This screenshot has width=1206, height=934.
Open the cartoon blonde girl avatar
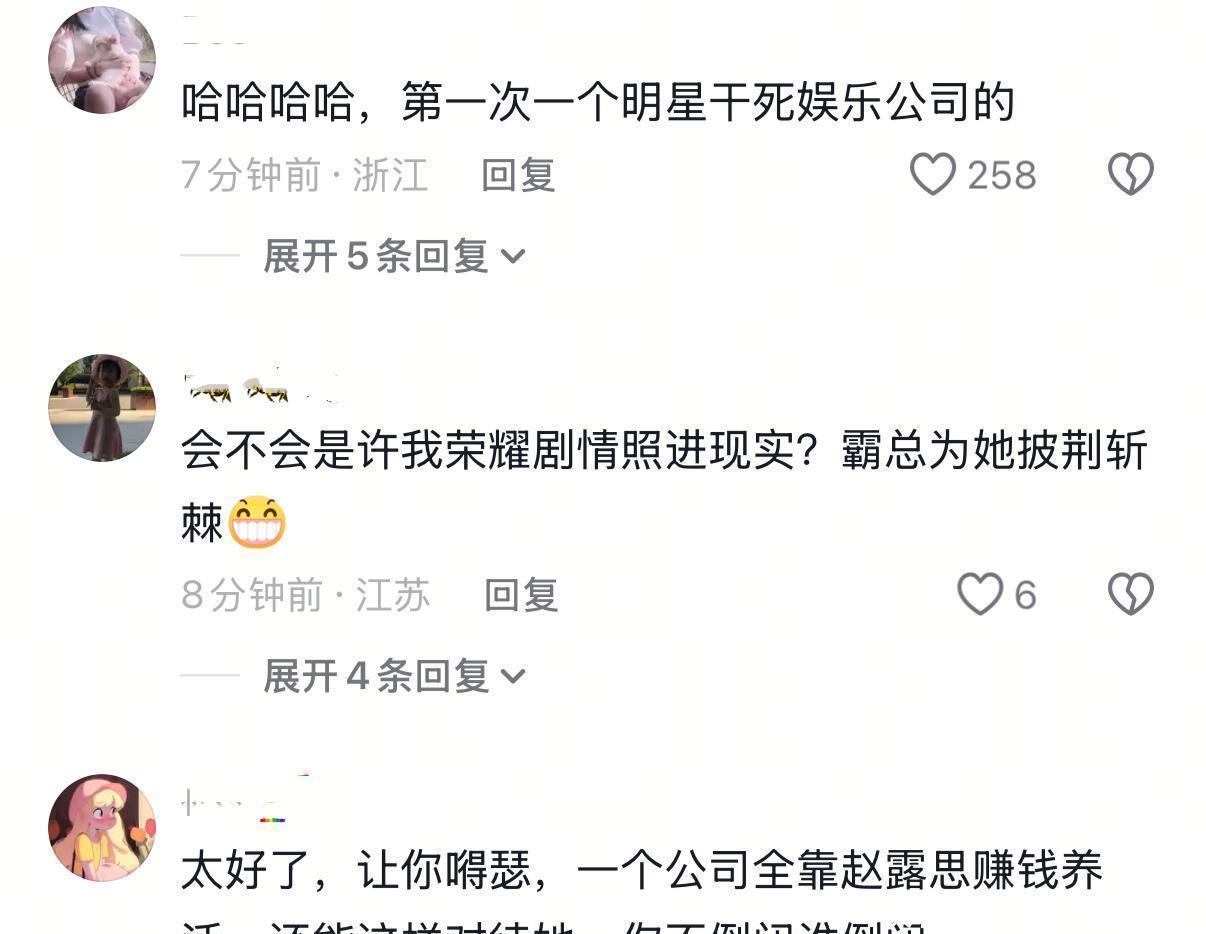tap(102, 828)
